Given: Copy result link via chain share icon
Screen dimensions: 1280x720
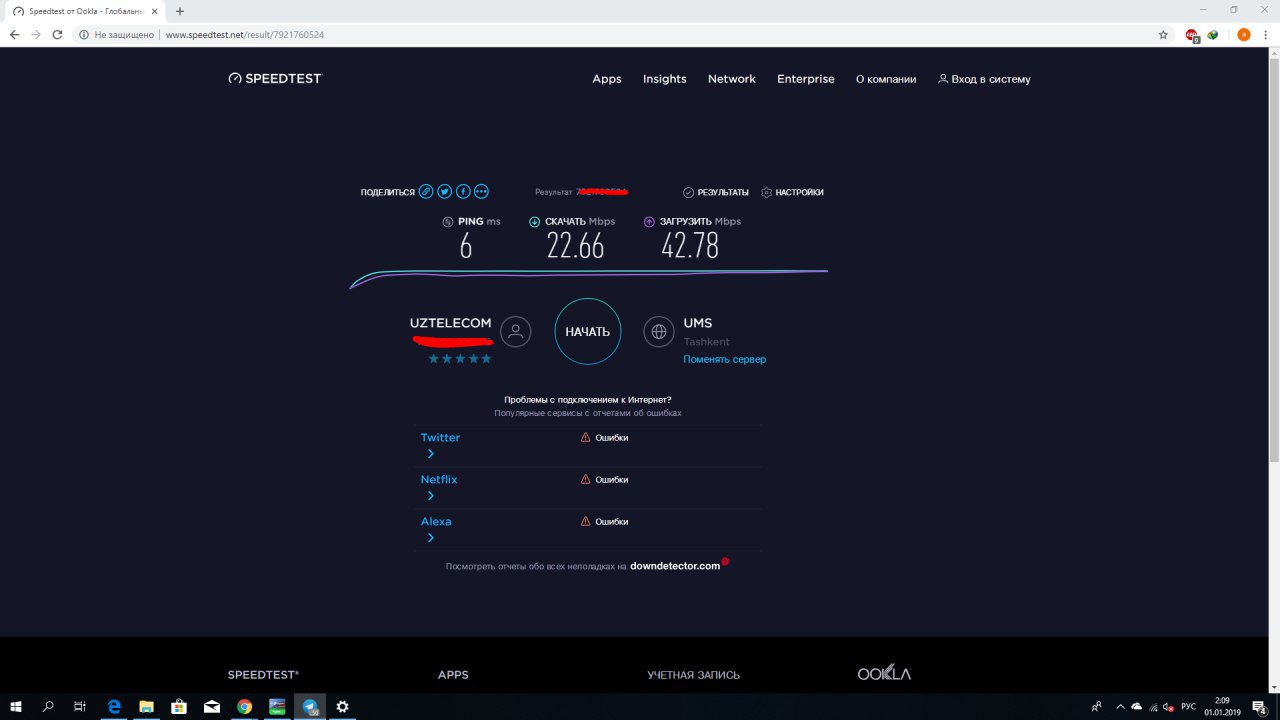Looking at the screenshot, I should [426, 191].
